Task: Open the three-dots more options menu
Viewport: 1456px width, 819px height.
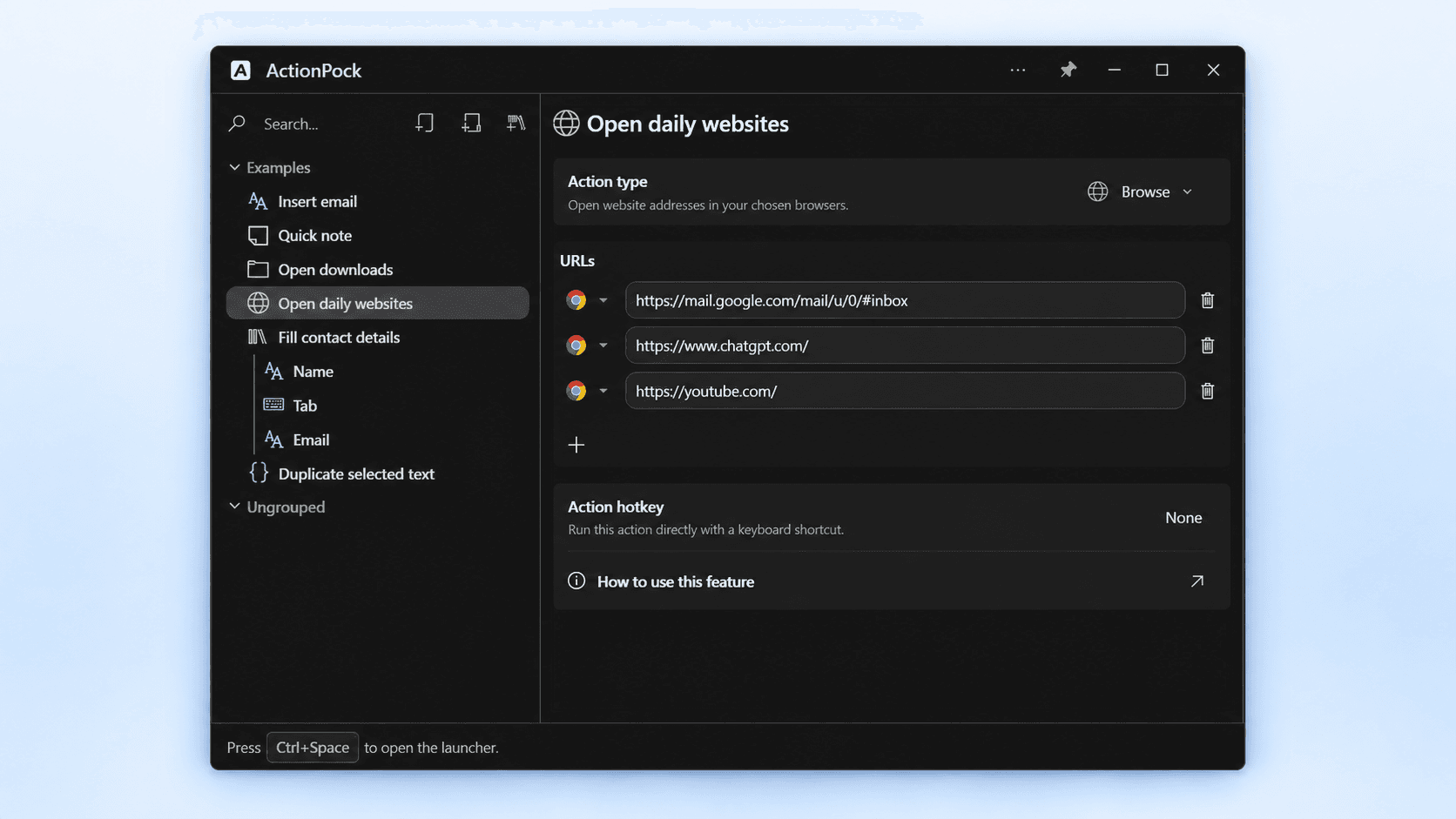Action: (1018, 70)
